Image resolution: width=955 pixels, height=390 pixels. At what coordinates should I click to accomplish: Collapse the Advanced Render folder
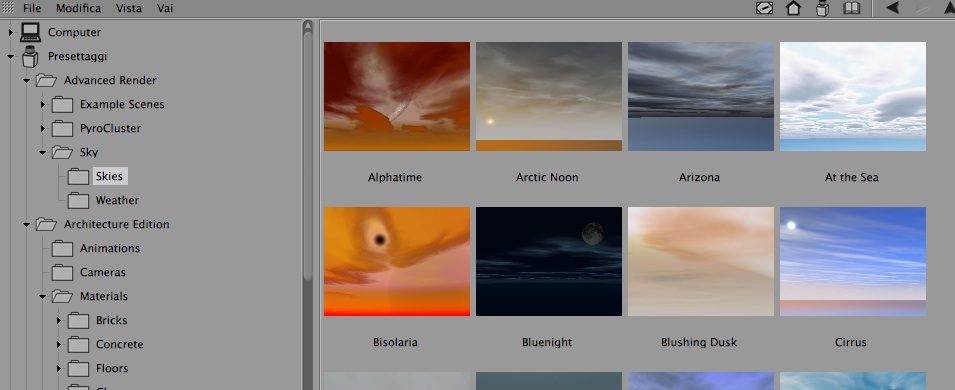pyautogui.click(x=26, y=80)
